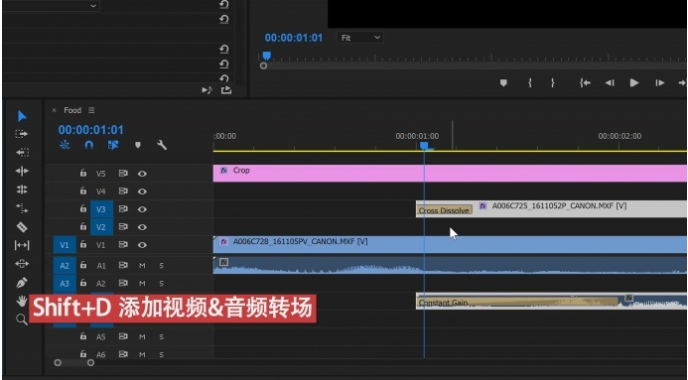The image size is (688, 380).
Task: Hide track V5 with eye icon
Action: [142, 174]
